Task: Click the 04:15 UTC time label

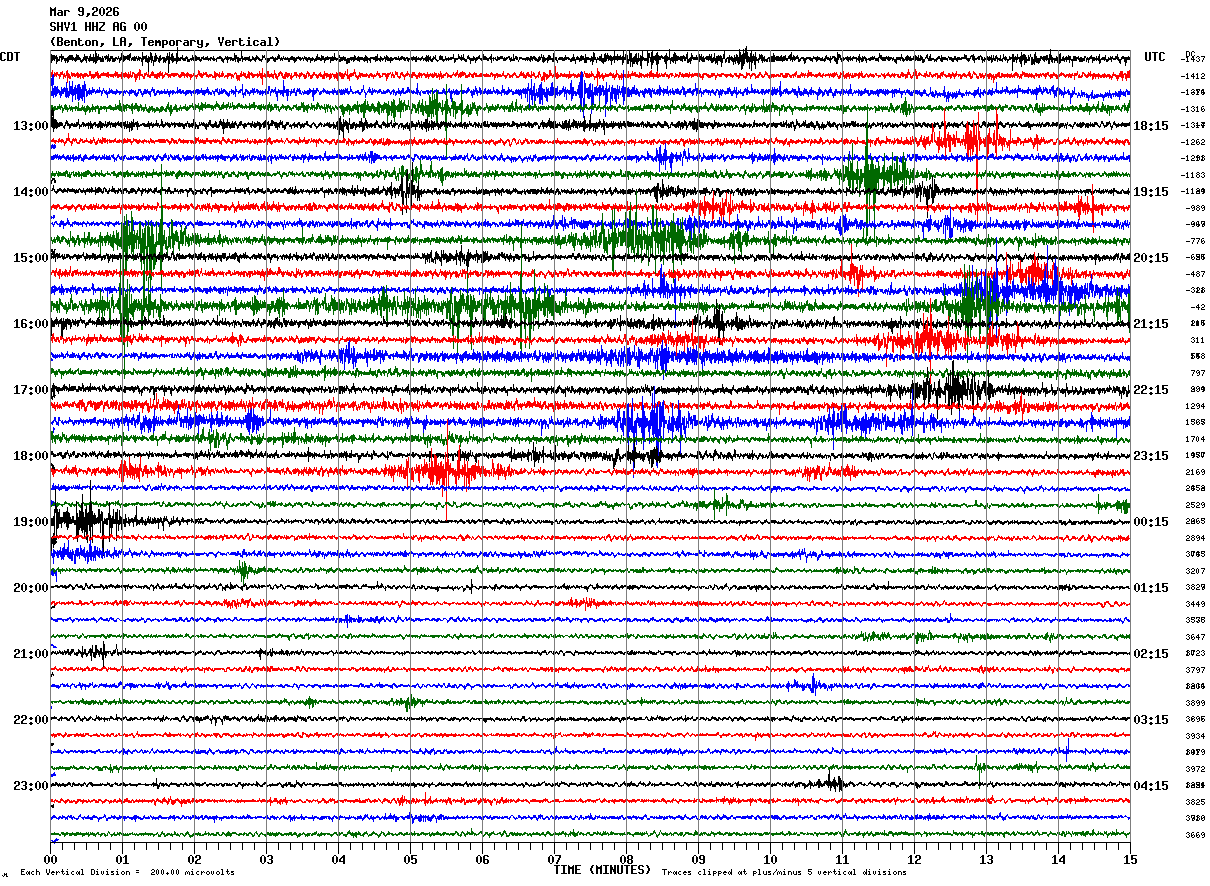Action: (x=1151, y=786)
